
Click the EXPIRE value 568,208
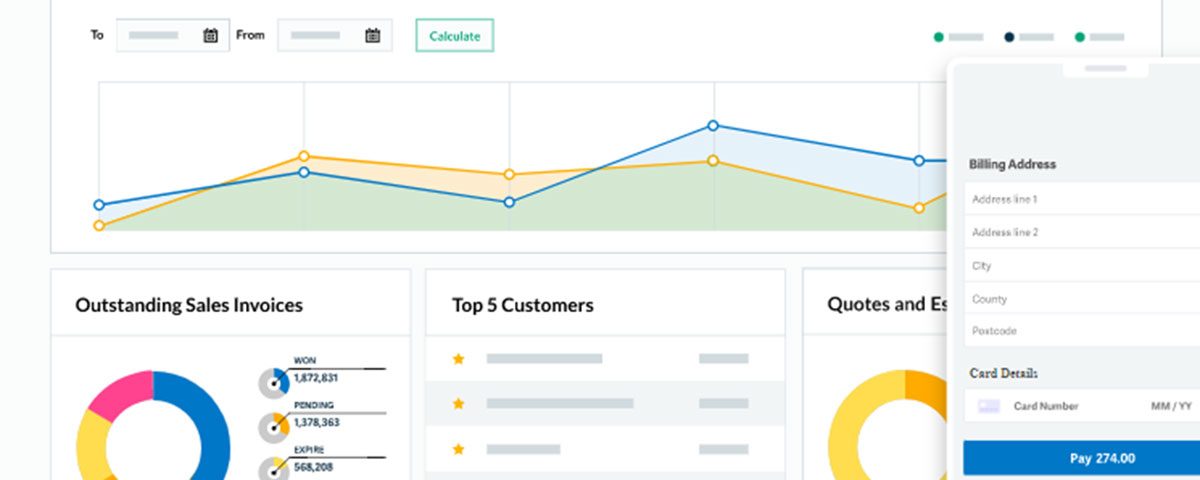point(314,467)
